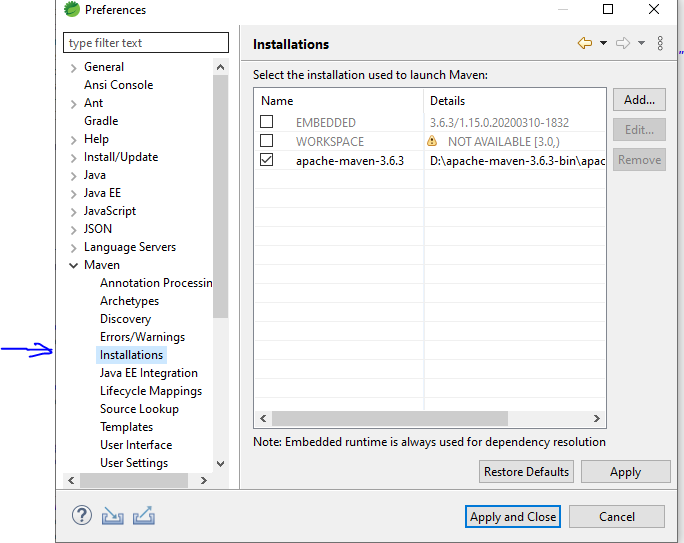Screen dimensions: 684x543
Task: Click the forward navigation arrow icon
Action: pyautogui.click(x=623, y=43)
